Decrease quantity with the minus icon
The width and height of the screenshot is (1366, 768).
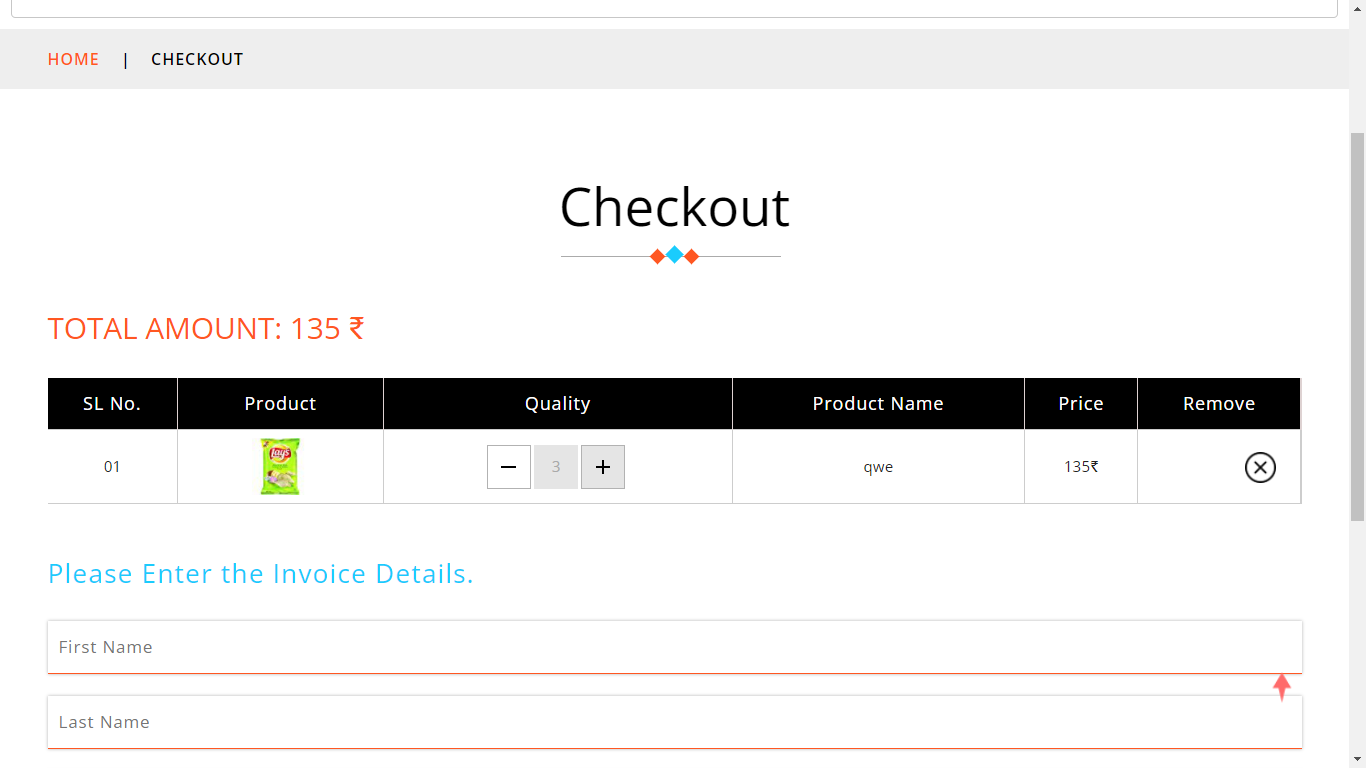[x=508, y=466]
